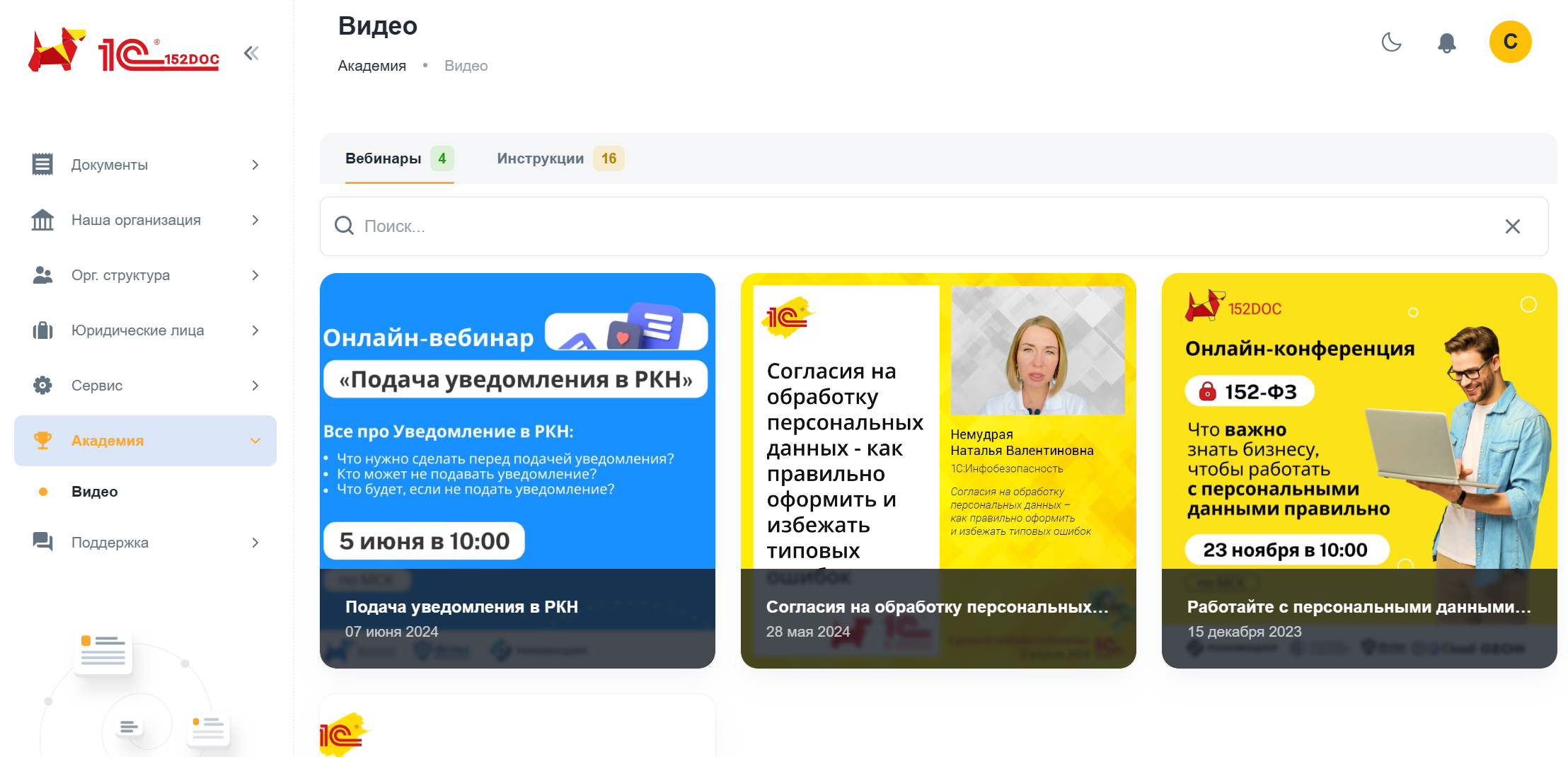The height and width of the screenshot is (757, 1568).
Task: Expand the Документы menu chevron
Action: click(255, 165)
